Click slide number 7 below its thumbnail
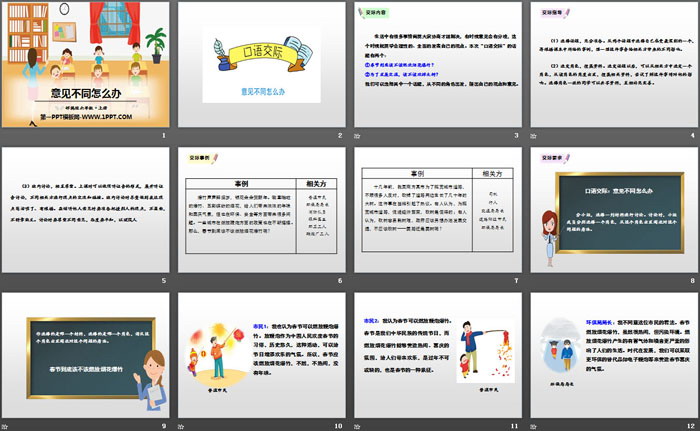This screenshot has height=431, width=700. [517, 280]
